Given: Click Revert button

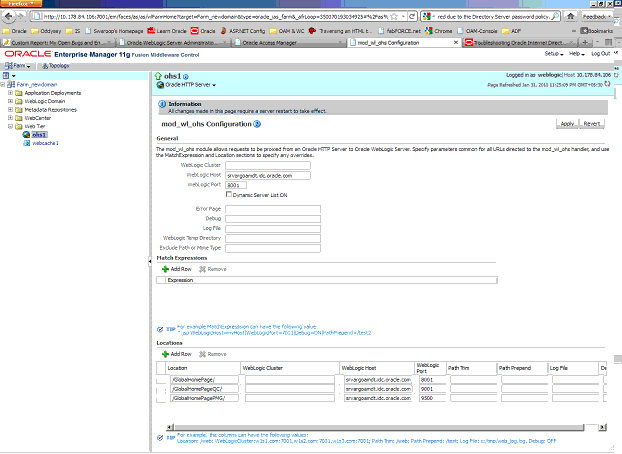Looking at the screenshot, I should 591,124.
